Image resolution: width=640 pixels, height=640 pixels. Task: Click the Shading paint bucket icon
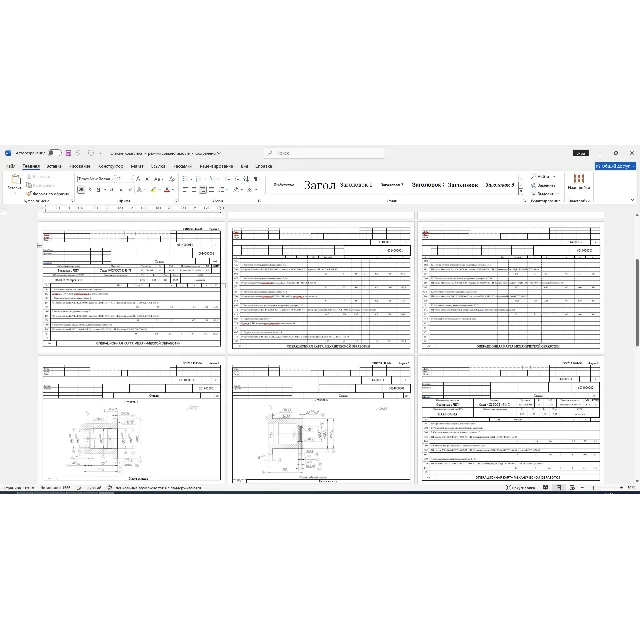[236, 190]
